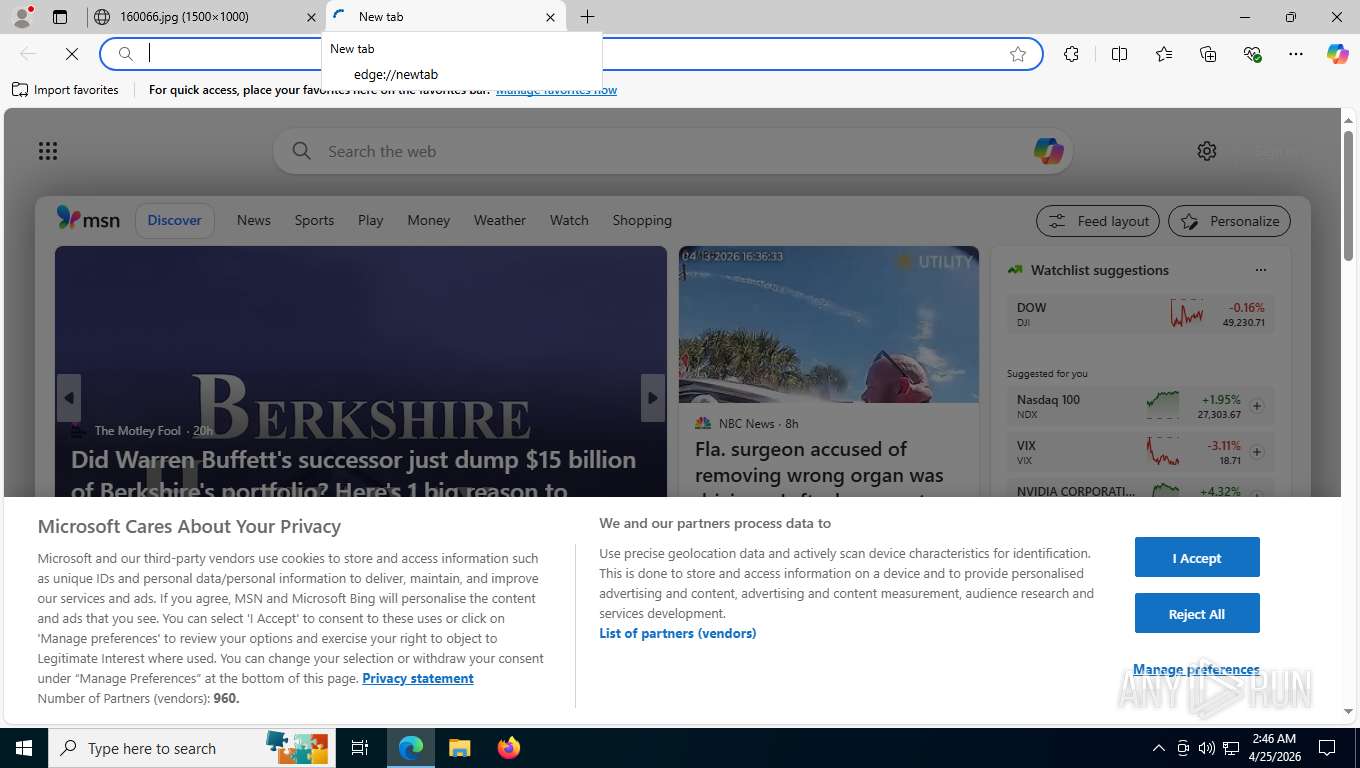The width and height of the screenshot is (1360, 768).
Task: Close the New tab tab
Action: [x=550, y=16]
